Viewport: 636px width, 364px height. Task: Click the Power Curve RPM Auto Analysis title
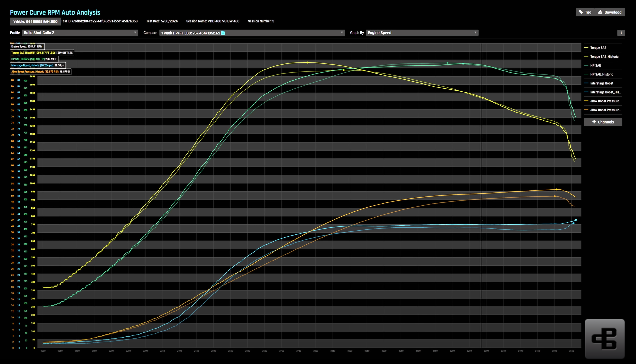55,13
